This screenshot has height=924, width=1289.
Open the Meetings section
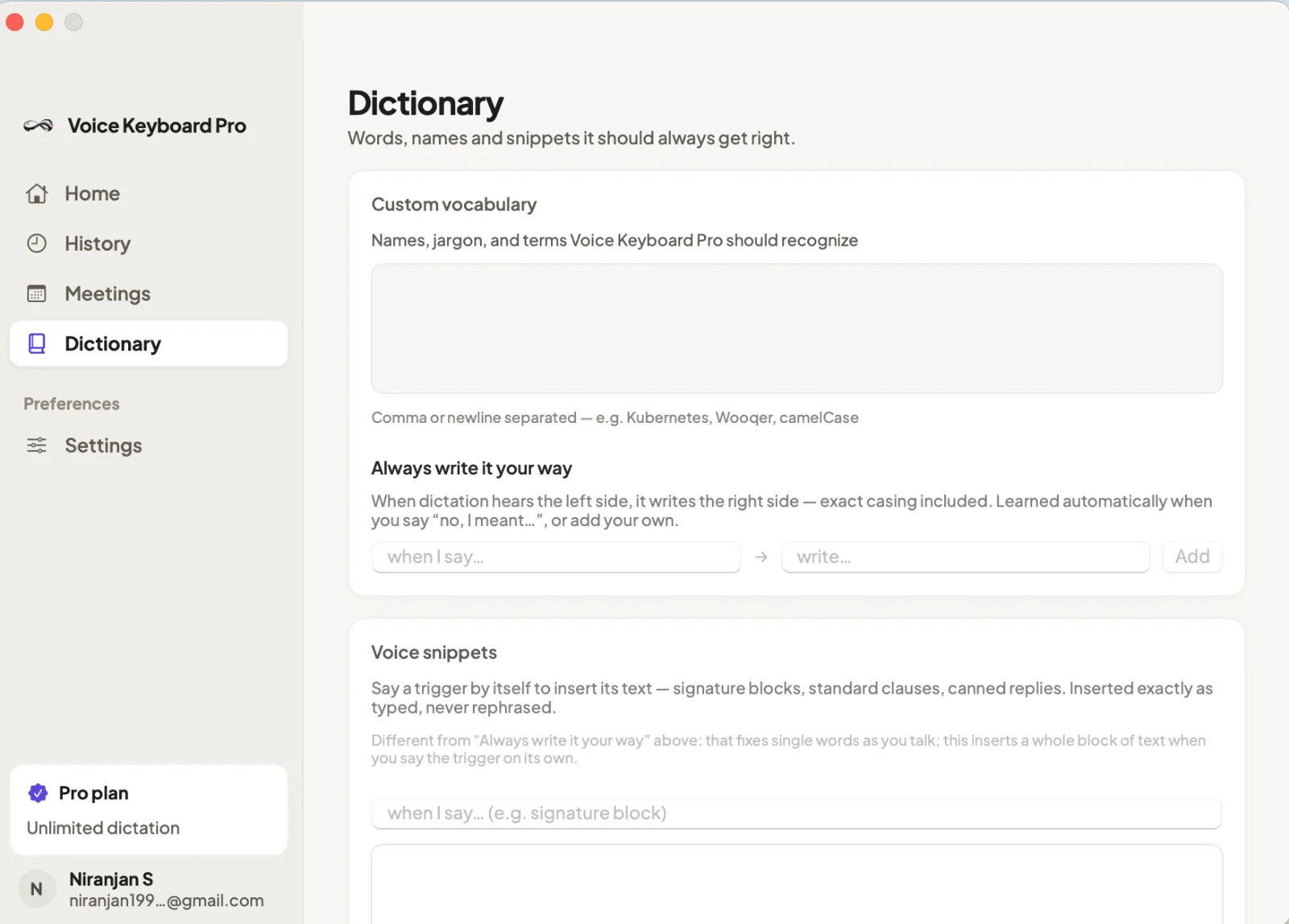[148, 293]
